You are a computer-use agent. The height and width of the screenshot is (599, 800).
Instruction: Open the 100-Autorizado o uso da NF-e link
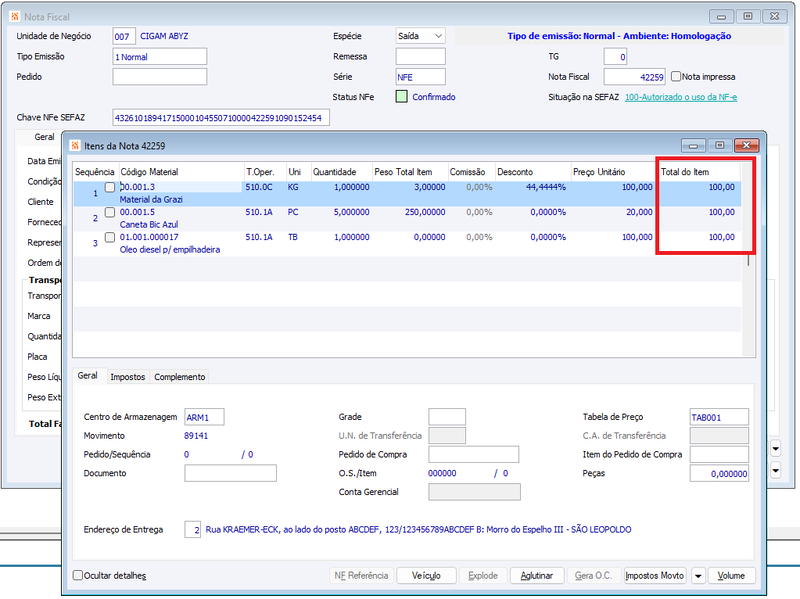681,97
